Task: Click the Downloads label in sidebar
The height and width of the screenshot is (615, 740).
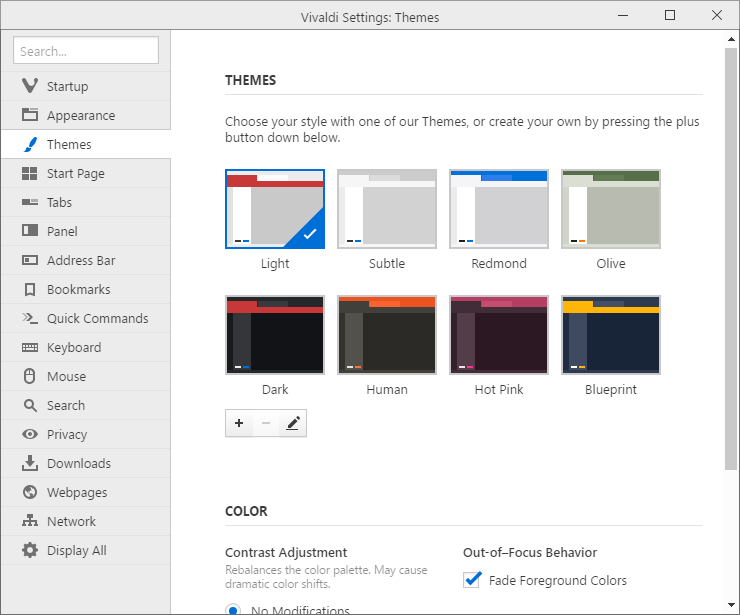Action: (79, 463)
